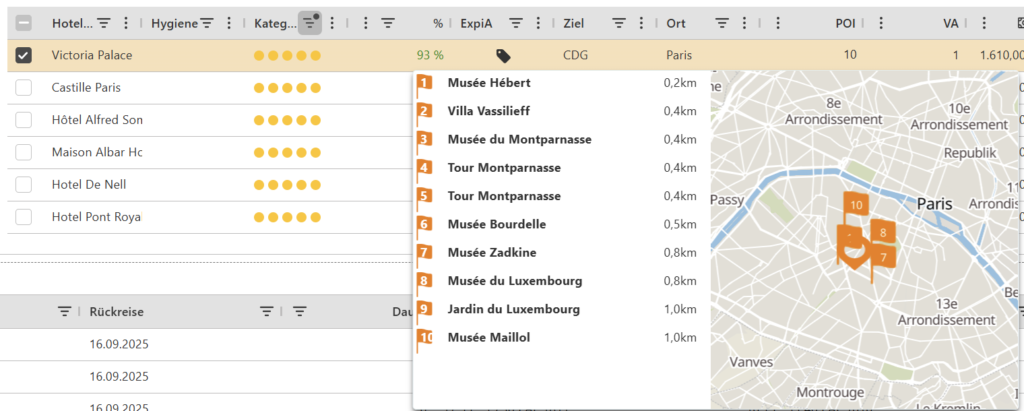1024x411 pixels.
Task: Click the POI count 10 for Victoria Palace
Action: point(850,55)
